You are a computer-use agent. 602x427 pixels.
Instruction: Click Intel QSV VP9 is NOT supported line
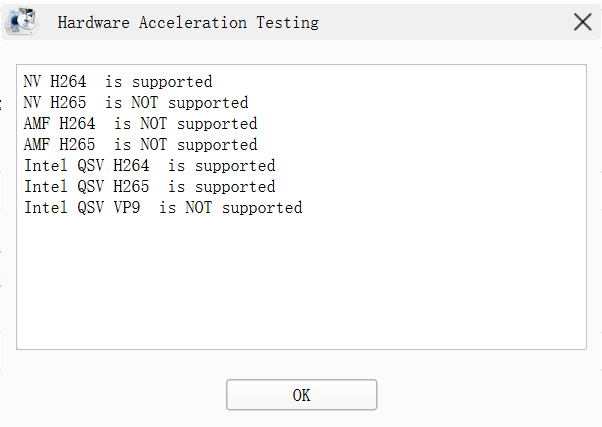click(x=163, y=208)
